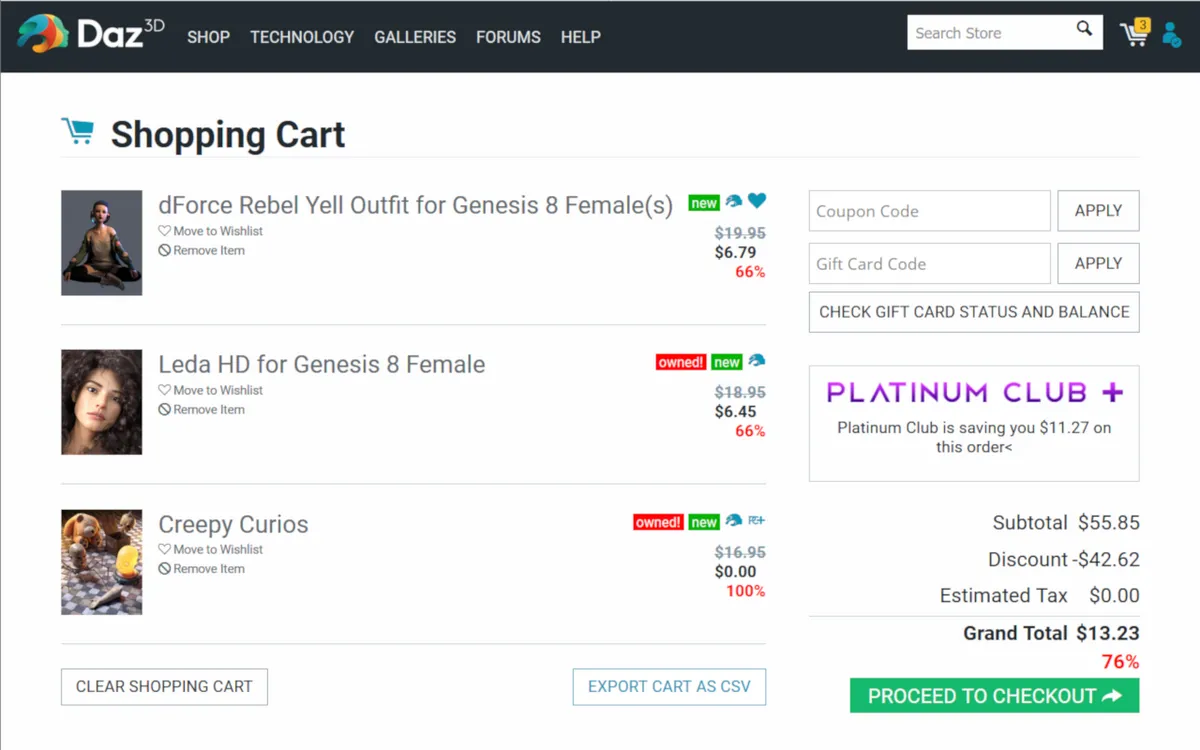The height and width of the screenshot is (750, 1200).
Task: Click the search magnifier icon
Action: [1083, 31]
